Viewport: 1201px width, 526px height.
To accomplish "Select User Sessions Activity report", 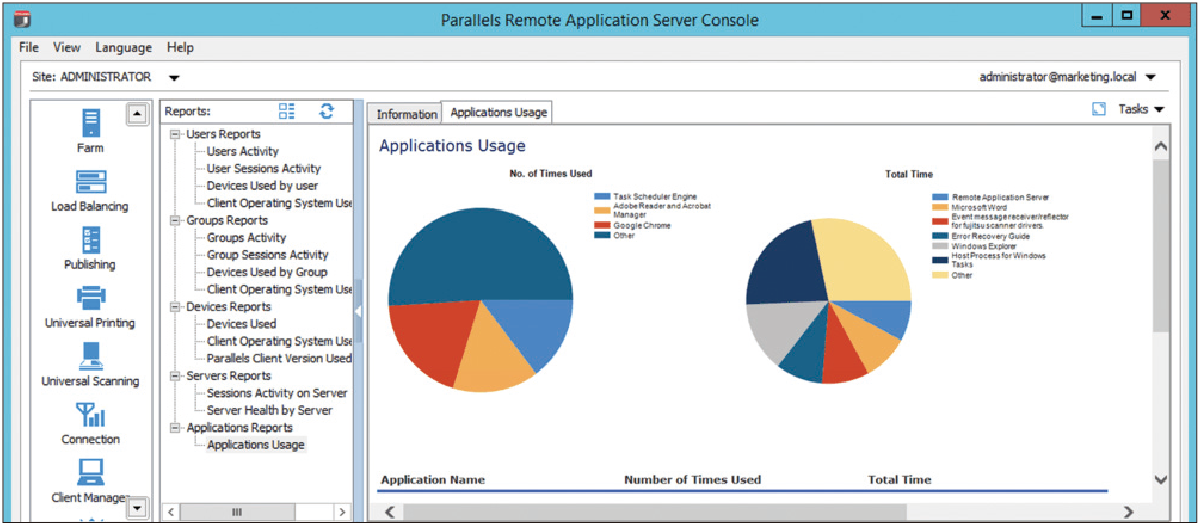I will pos(264,168).
